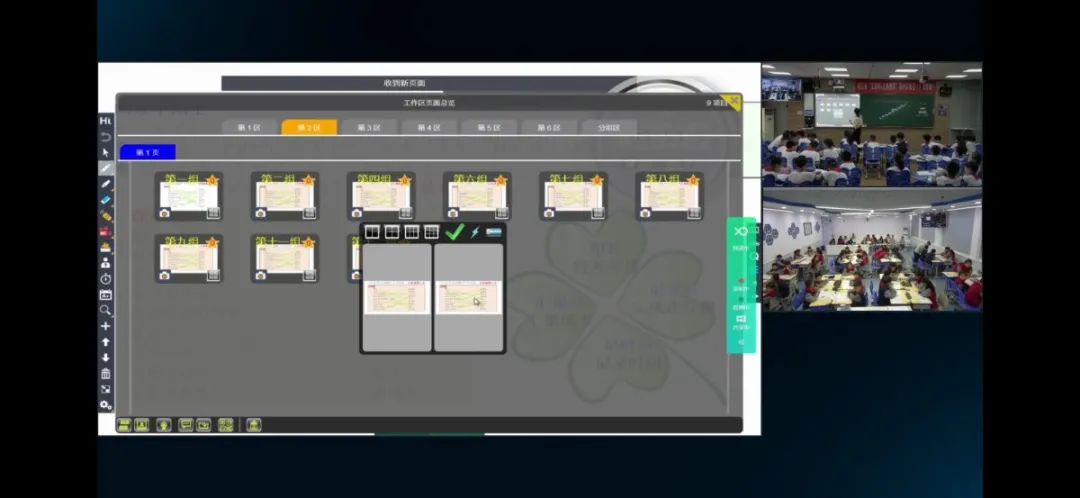The width and height of the screenshot is (1080, 498).
Task: Click the trash bin delete icon
Action: 105,373
